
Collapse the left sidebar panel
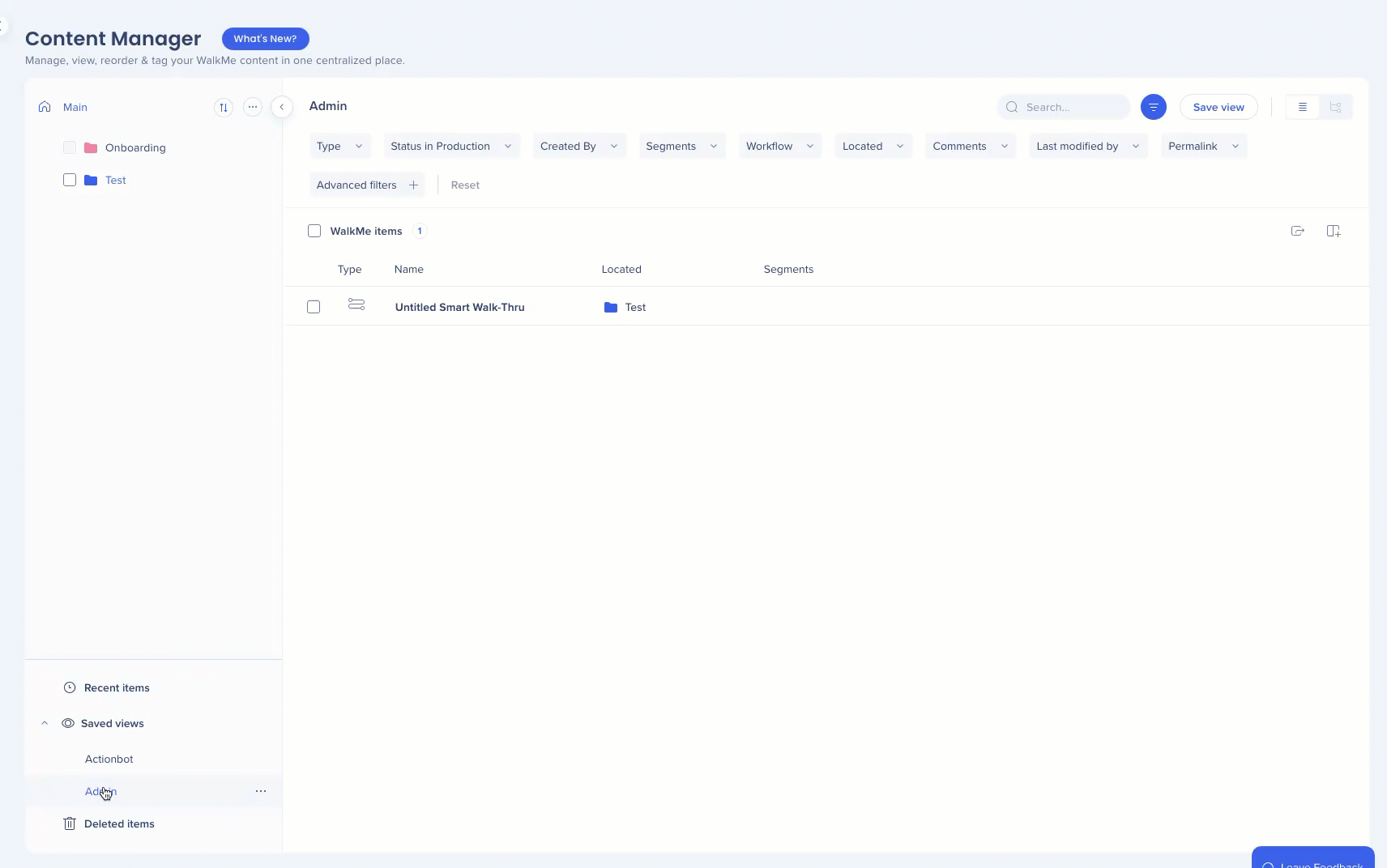coord(282,107)
